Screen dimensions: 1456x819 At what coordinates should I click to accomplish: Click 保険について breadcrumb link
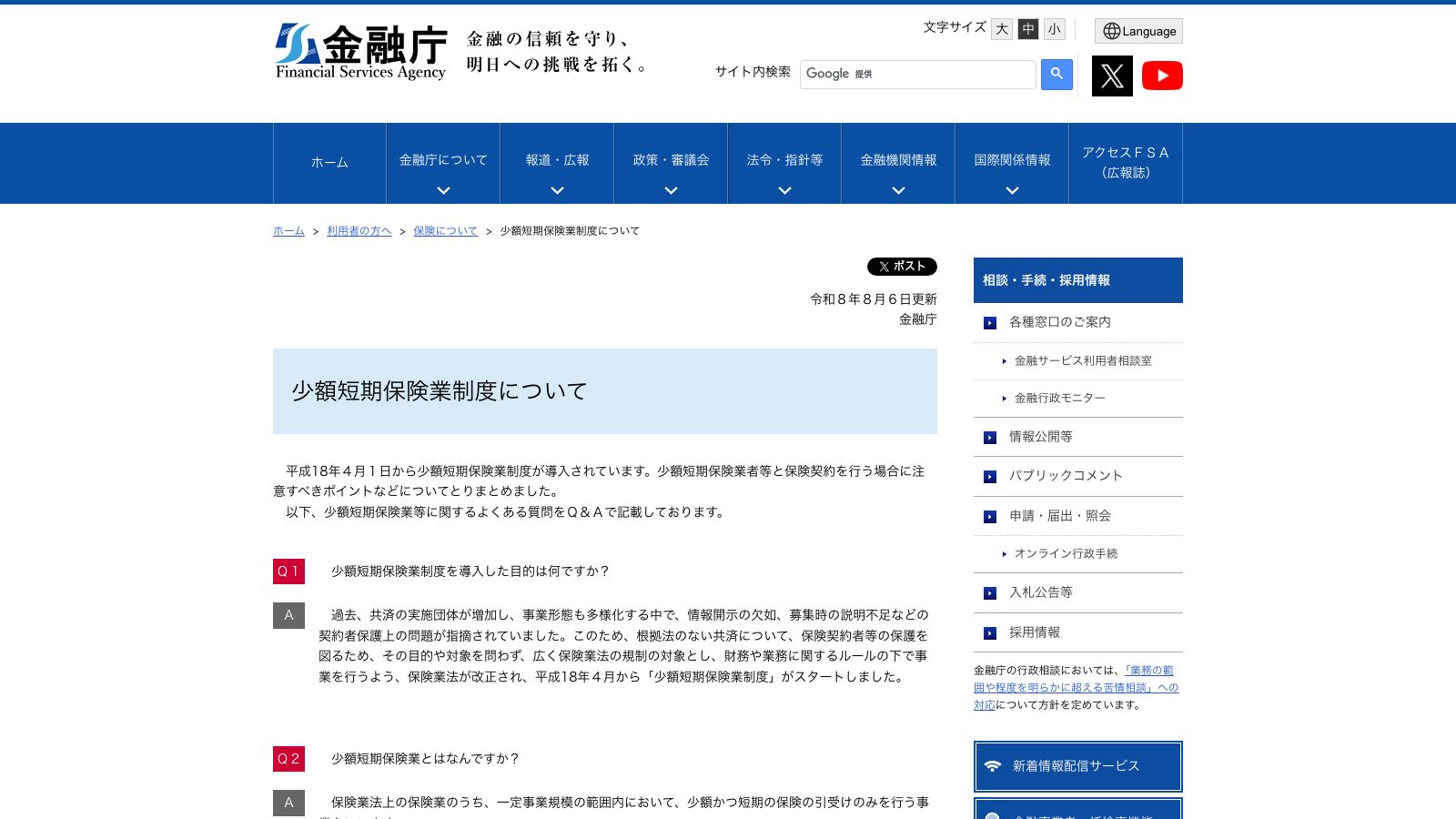pos(445,231)
